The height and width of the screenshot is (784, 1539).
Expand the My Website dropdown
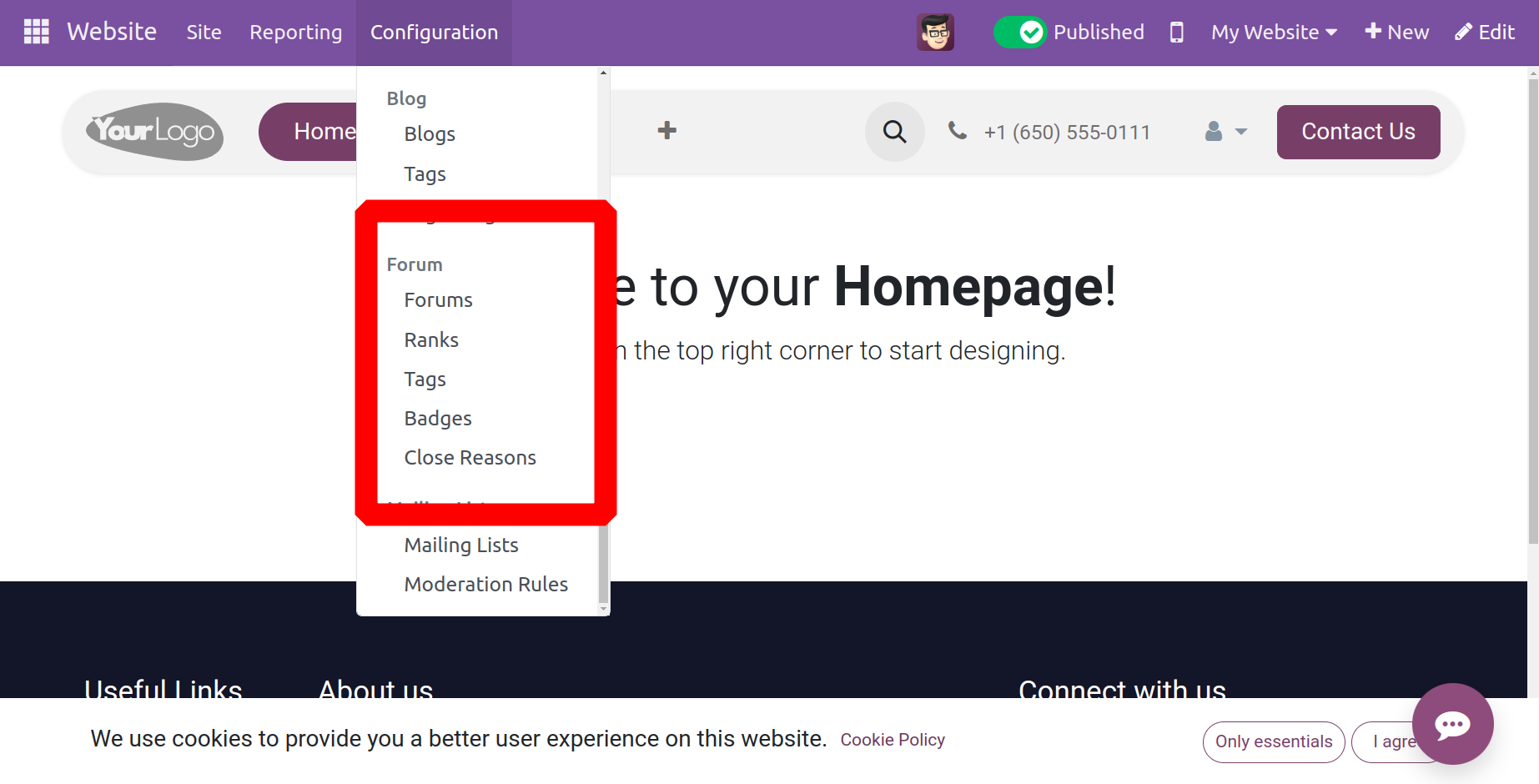pos(1274,33)
